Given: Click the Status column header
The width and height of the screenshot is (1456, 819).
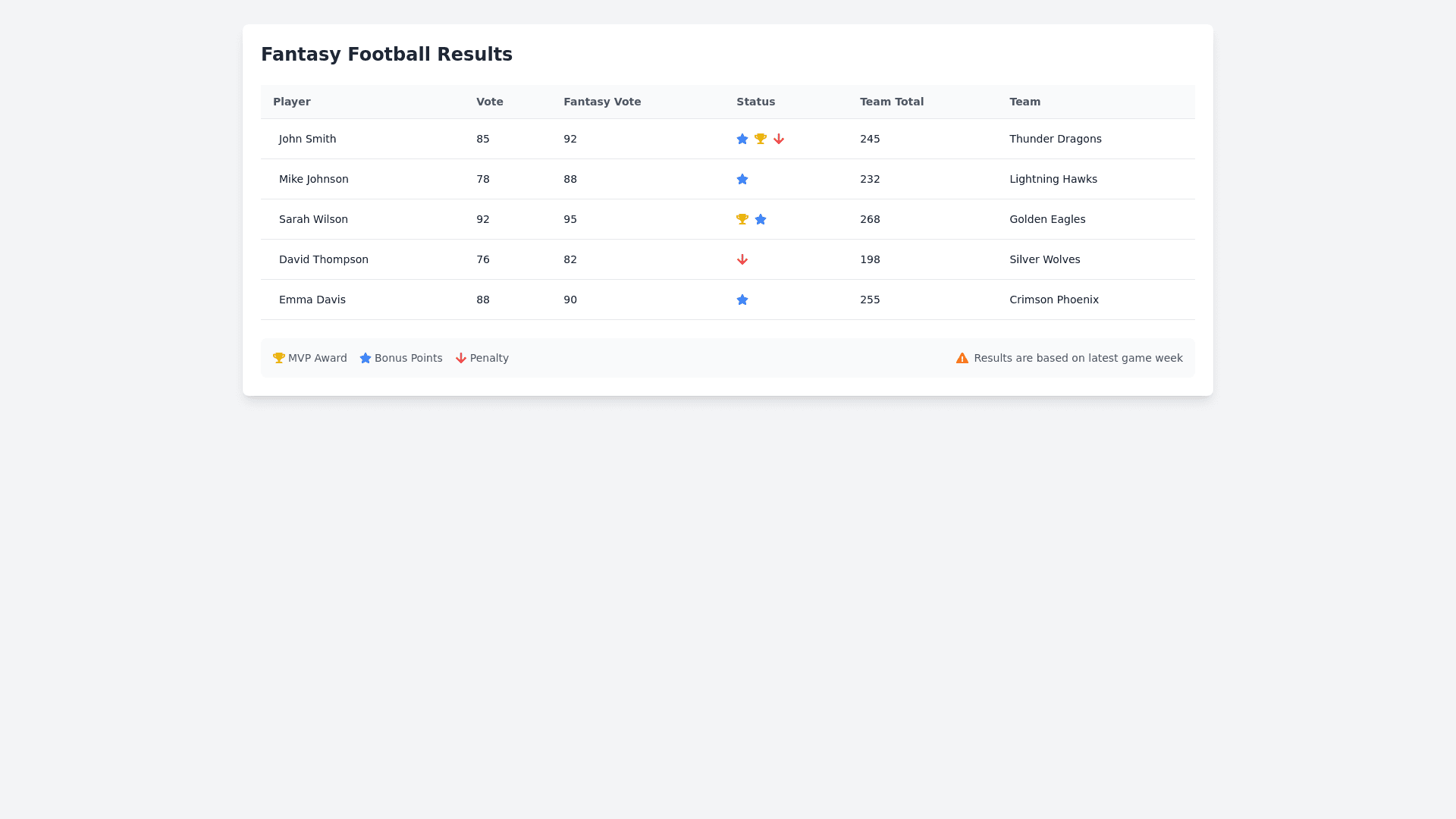Looking at the screenshot, I should [x=756, y=102].
